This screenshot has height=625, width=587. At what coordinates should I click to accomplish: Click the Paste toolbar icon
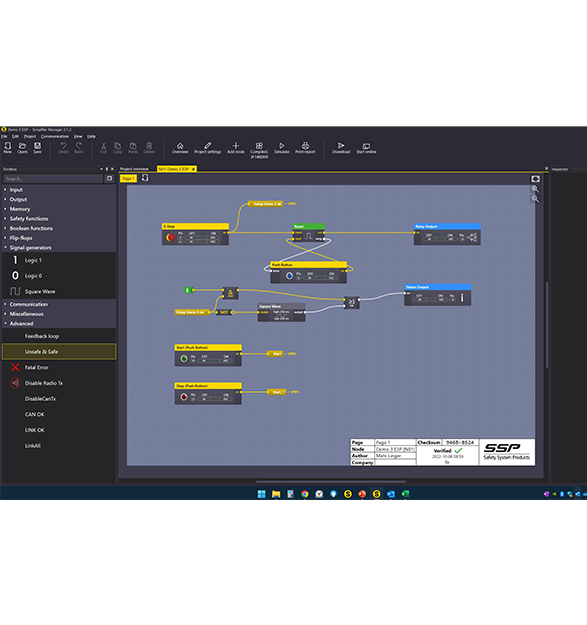tap(133, 147)
